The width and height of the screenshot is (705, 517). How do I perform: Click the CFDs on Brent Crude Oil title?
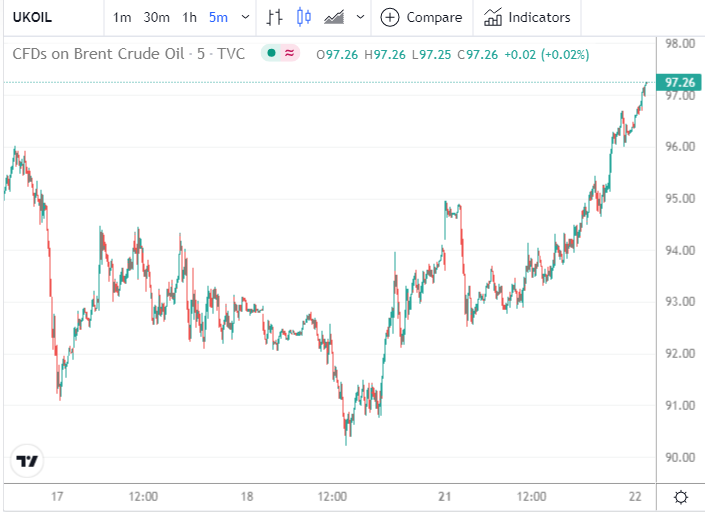(129, 54)
